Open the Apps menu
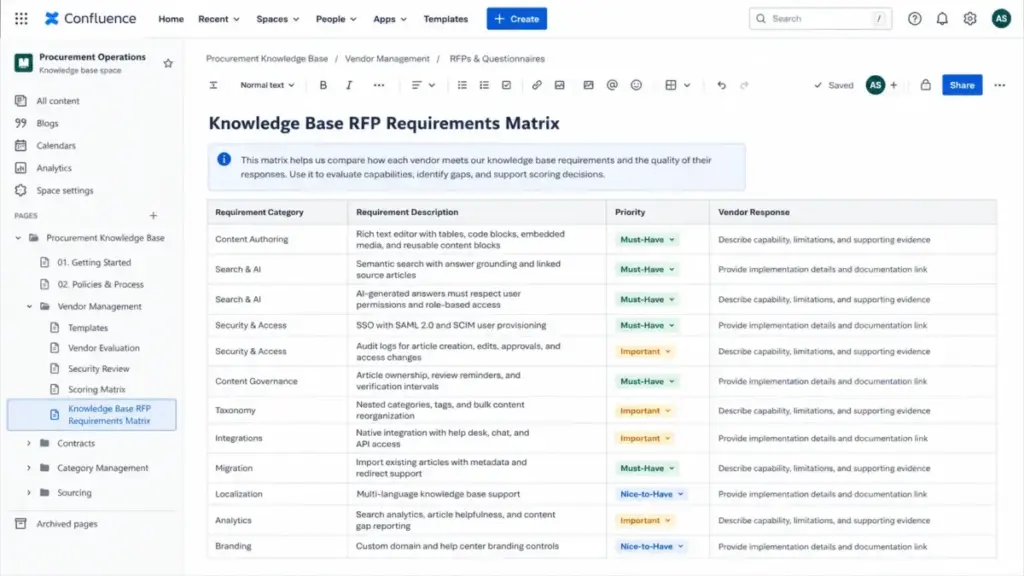This screenshot has width=1024, height=576. [x=390, y=19]
